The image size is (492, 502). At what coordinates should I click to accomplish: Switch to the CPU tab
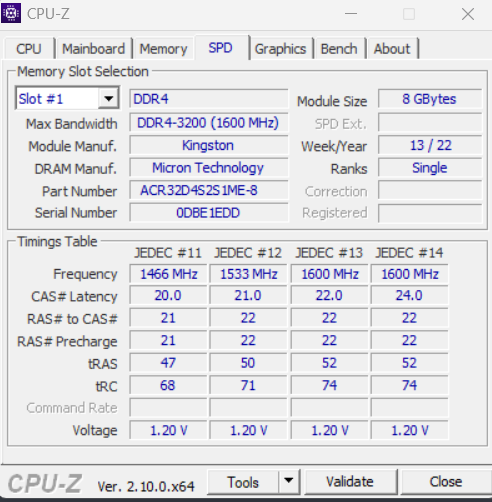[x=29, y=49]
